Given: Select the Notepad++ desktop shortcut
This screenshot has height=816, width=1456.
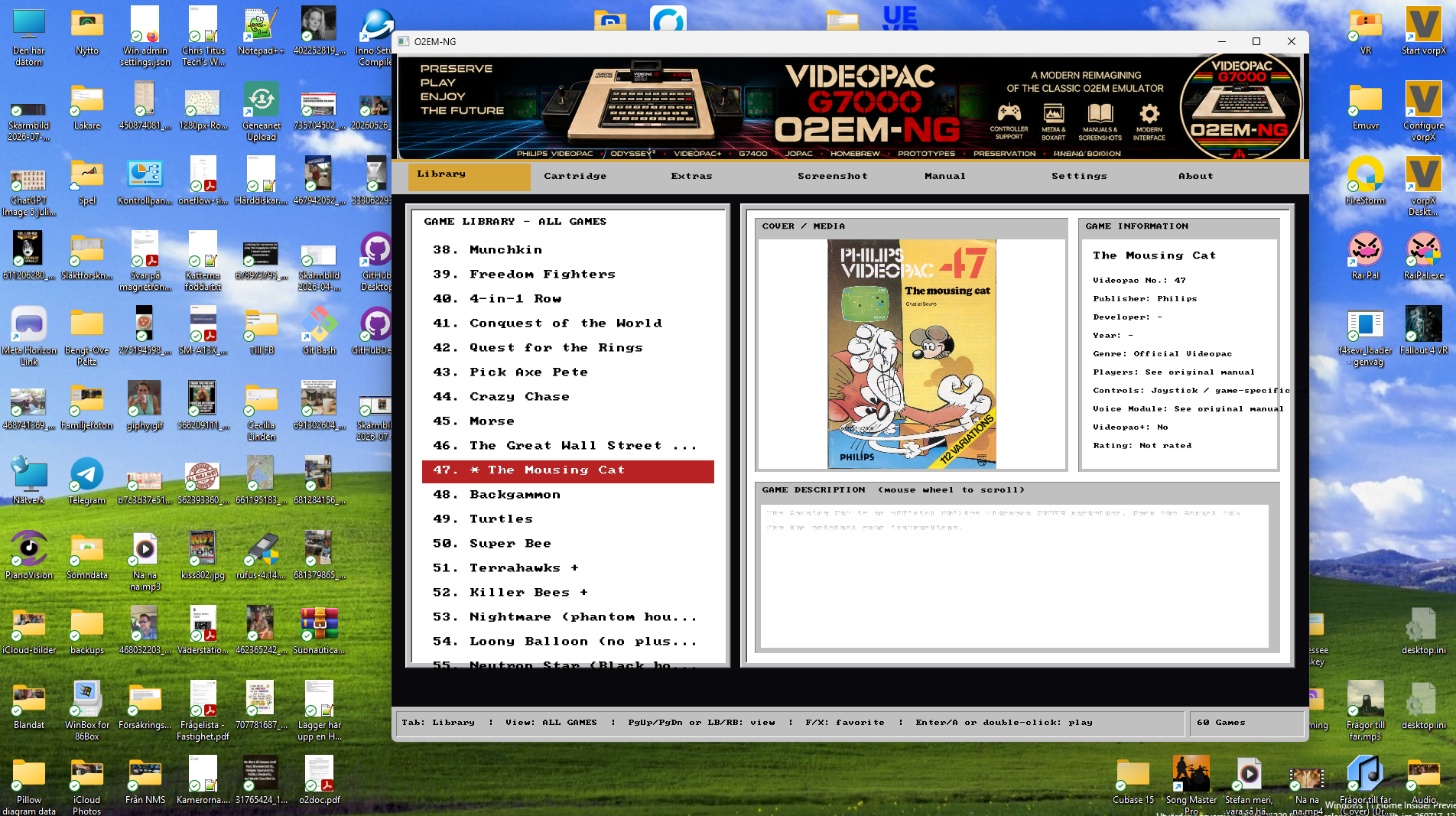Looking at the screenshot, I should [261, 32].
